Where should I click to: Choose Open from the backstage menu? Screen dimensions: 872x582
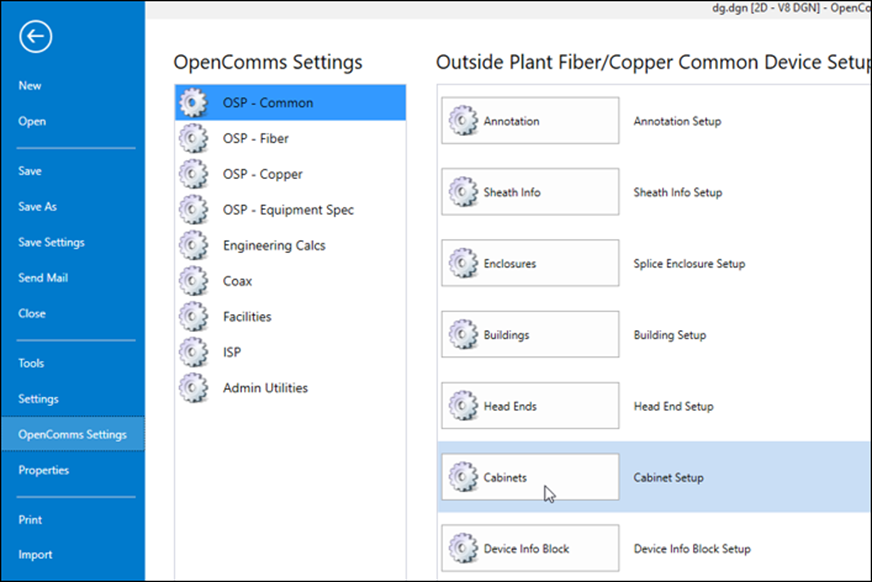tap(32, 121)
